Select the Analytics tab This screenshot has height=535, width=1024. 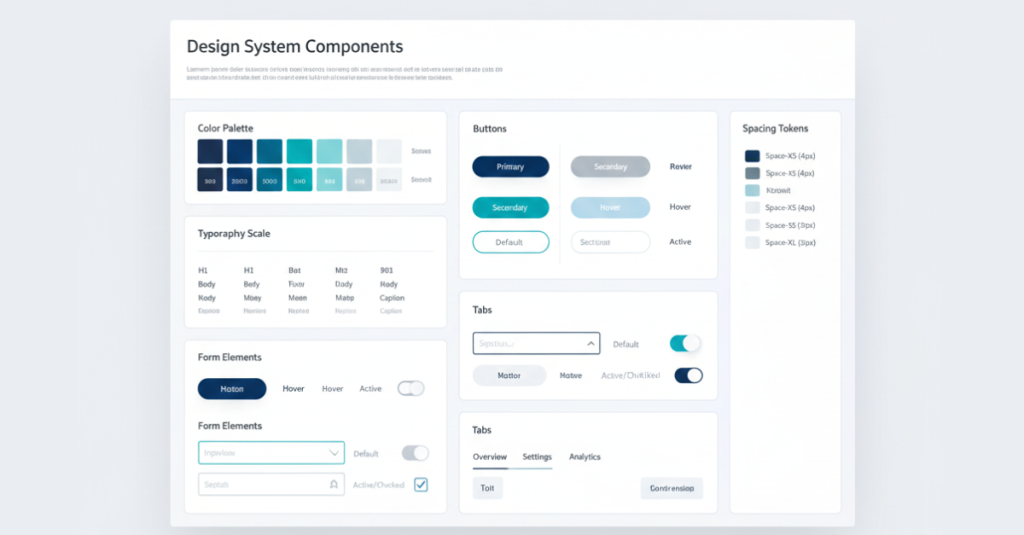pyautogui.click(x=585, y=457)
